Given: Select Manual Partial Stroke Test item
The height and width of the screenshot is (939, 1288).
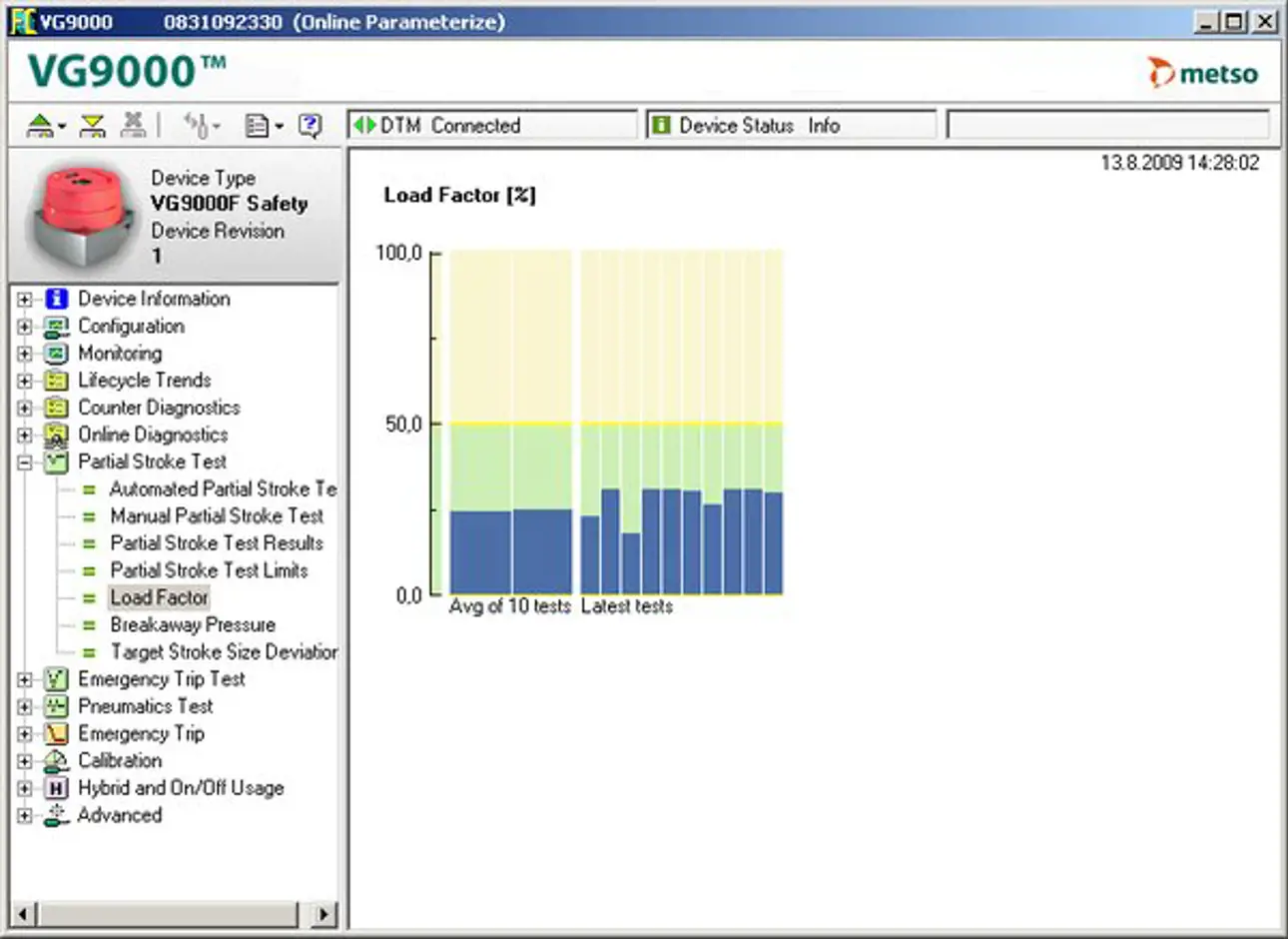Looking at the screenshot, I should coord(217,516).
